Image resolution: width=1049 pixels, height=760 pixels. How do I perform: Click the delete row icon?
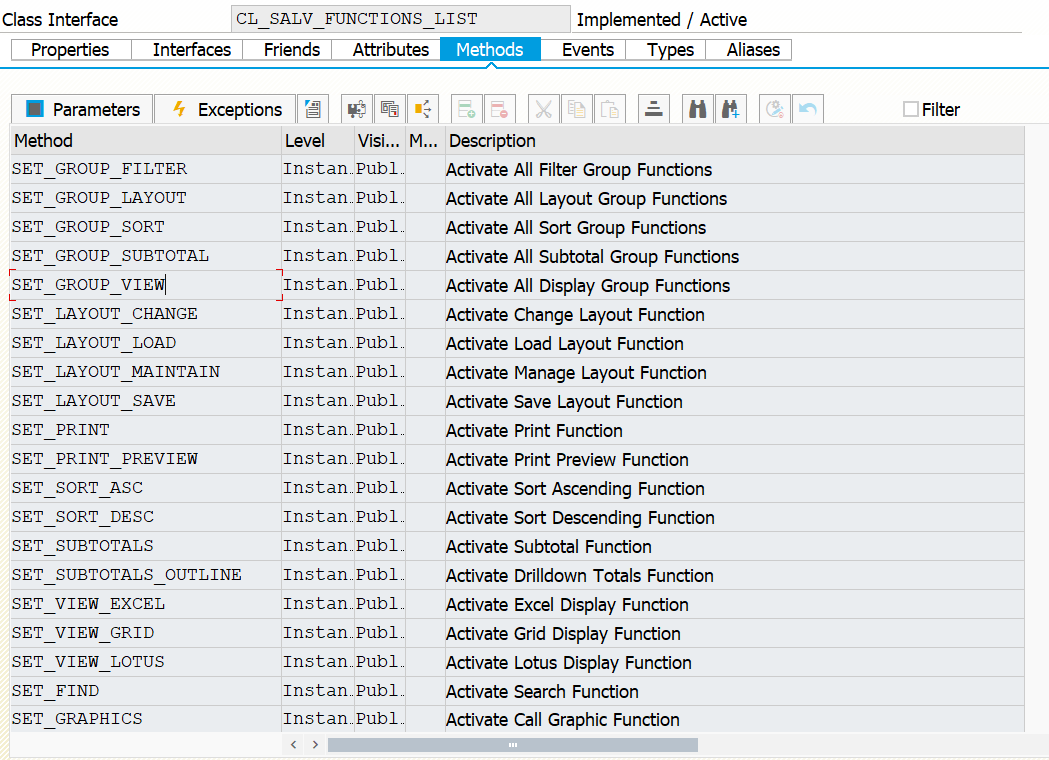pos(499,109)
